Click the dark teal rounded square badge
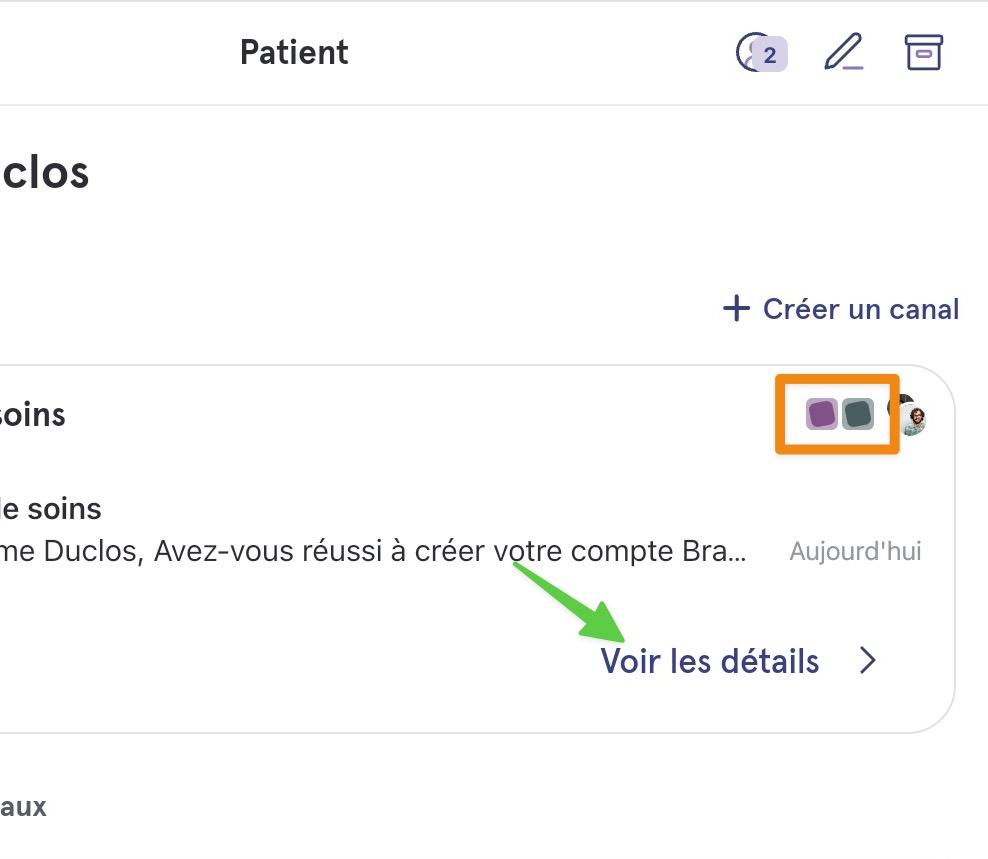988x859 pixels. 858,414
